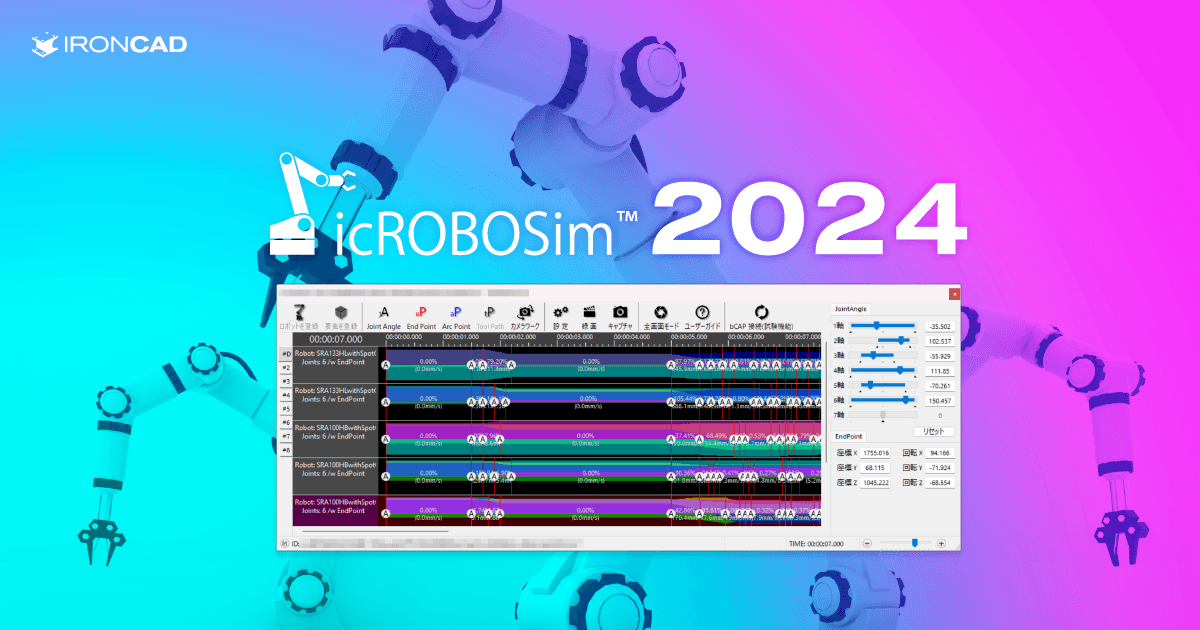
Task: Expand the #6 track row
Action: [285, 422]
